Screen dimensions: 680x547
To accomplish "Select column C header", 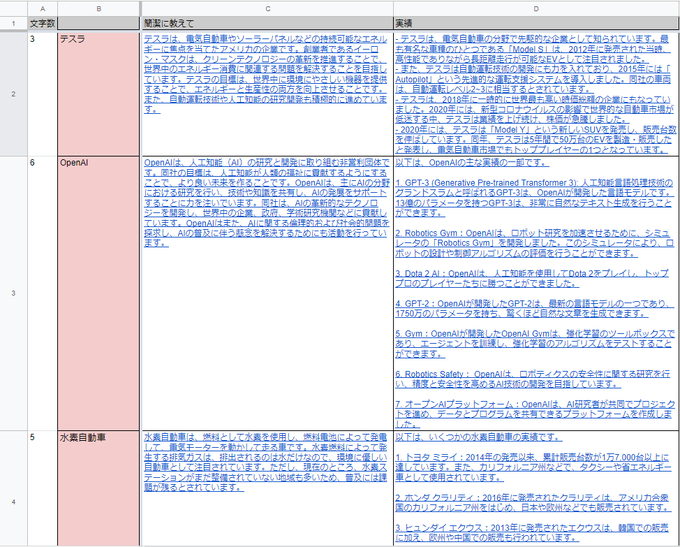I will [268, 9].
